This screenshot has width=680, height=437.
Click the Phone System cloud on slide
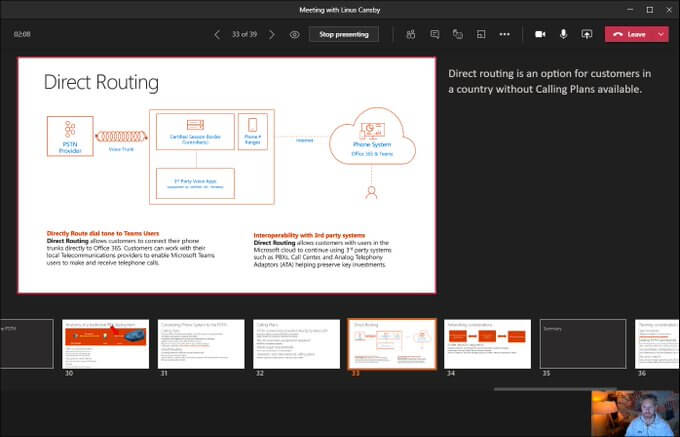372,137
